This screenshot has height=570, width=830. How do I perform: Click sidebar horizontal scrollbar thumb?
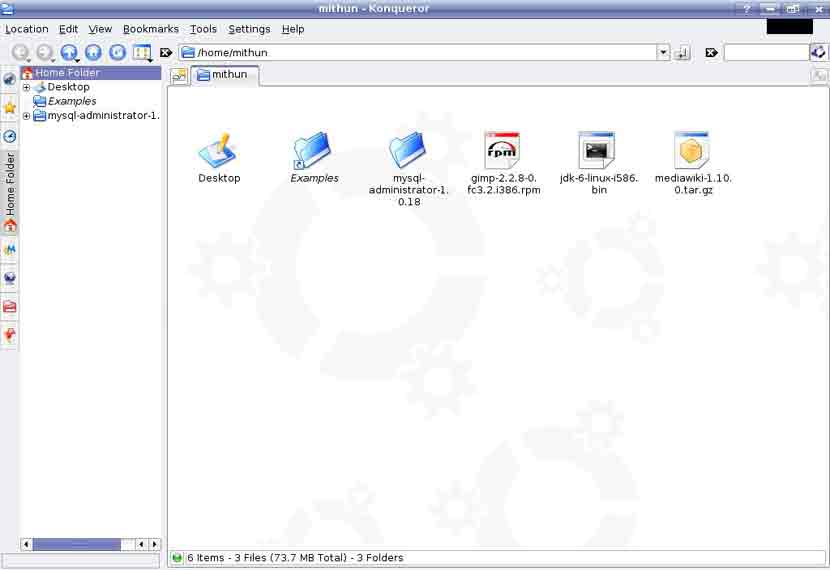[x=76, y=544]
